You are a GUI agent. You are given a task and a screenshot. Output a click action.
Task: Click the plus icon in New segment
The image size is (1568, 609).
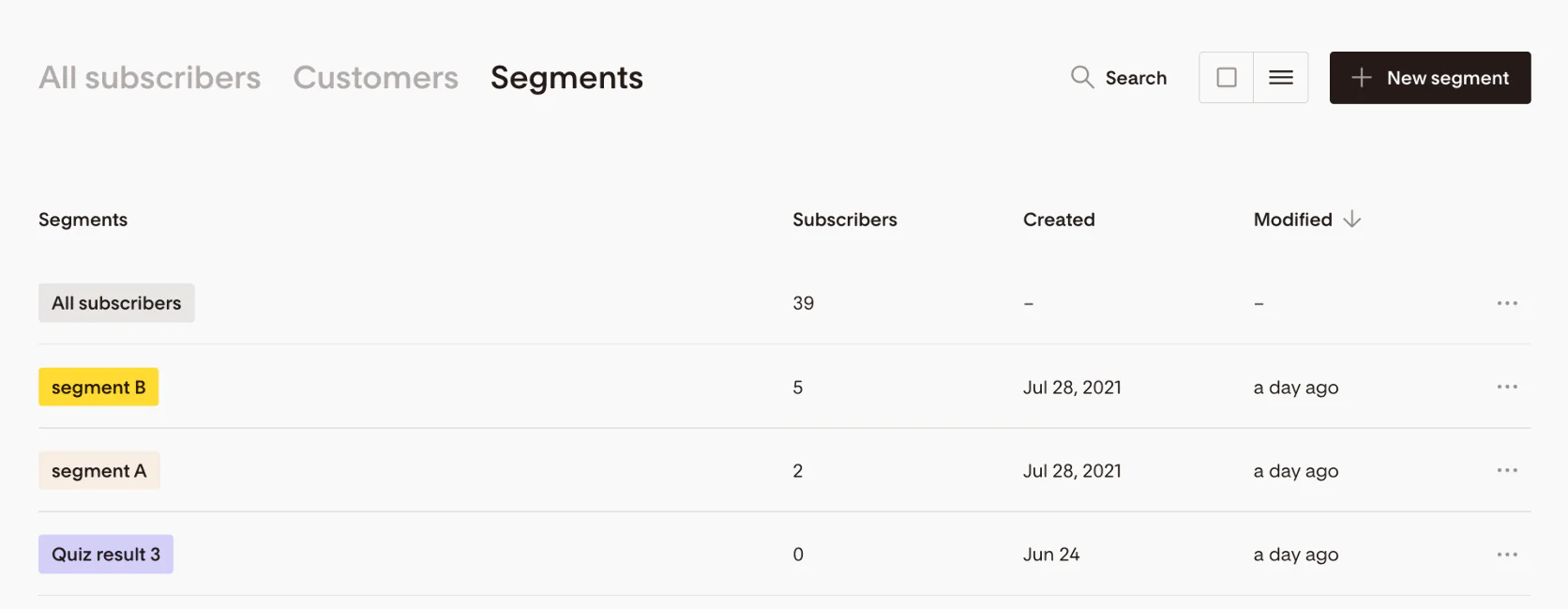[x=1362, y=78]
